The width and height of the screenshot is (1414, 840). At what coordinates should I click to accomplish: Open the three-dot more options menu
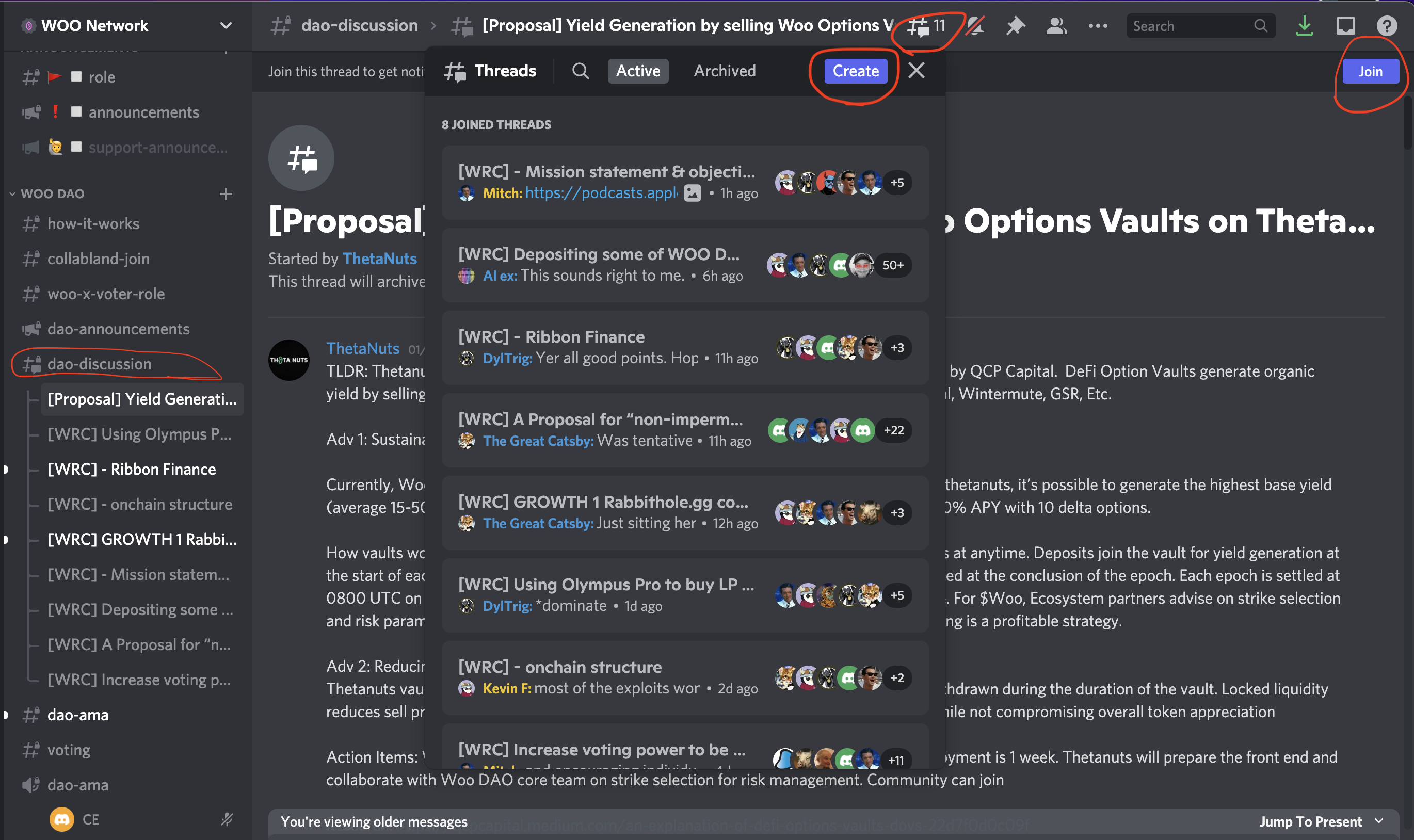click(x=1098, y=26)
